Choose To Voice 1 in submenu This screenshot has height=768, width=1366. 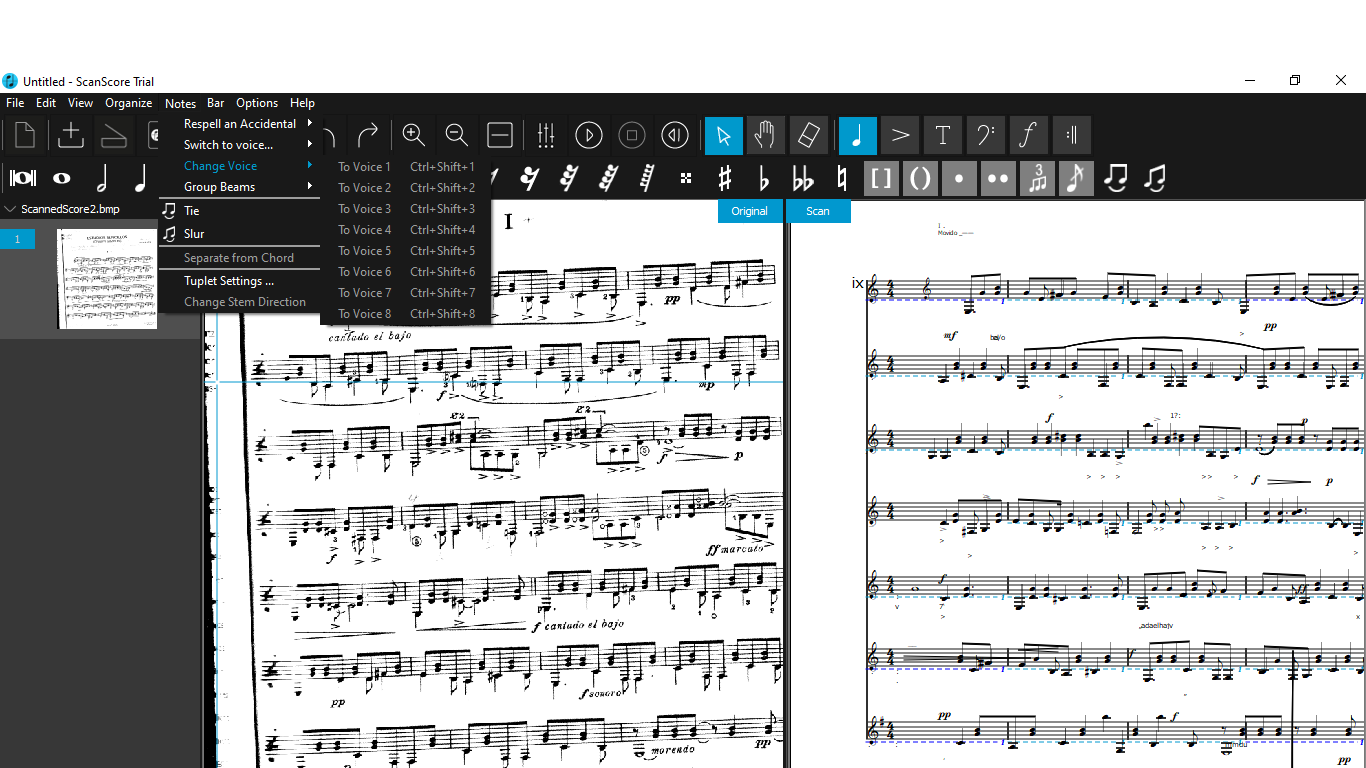point(406,167)
